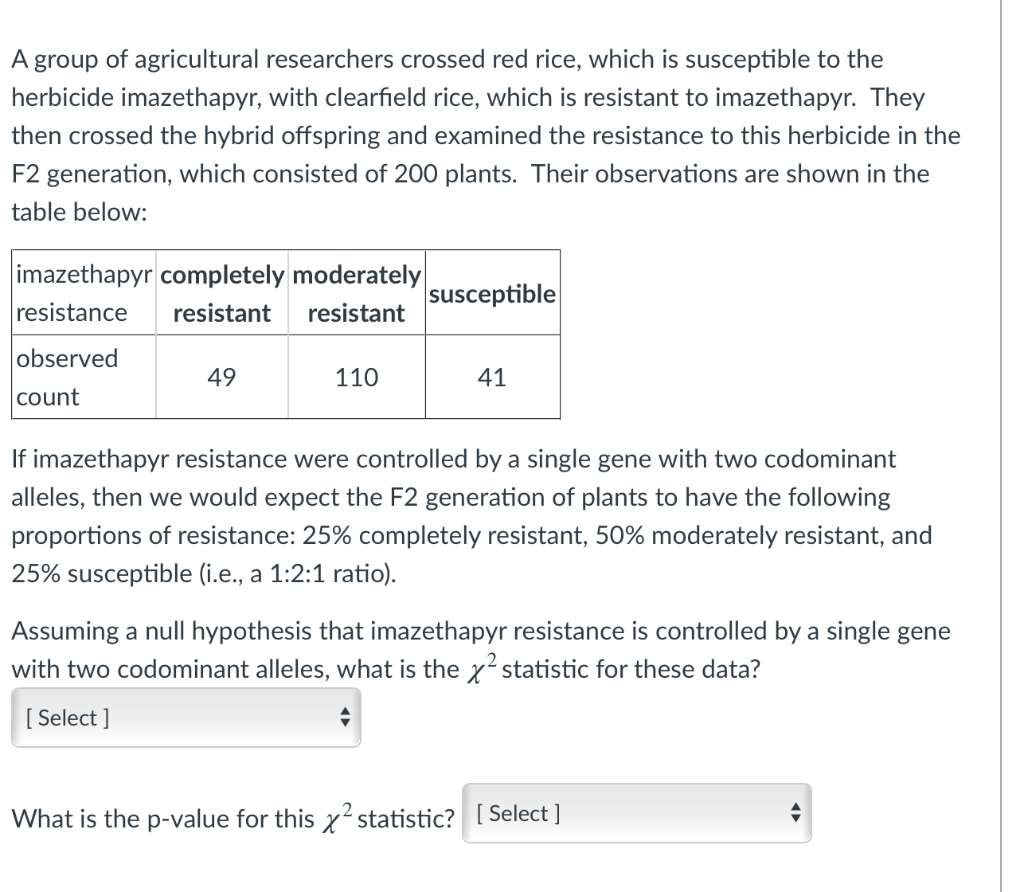Click the chi-square symbol in the p-value question
1024x892 pixels.
pyautogui.click(x=337, y=816)
